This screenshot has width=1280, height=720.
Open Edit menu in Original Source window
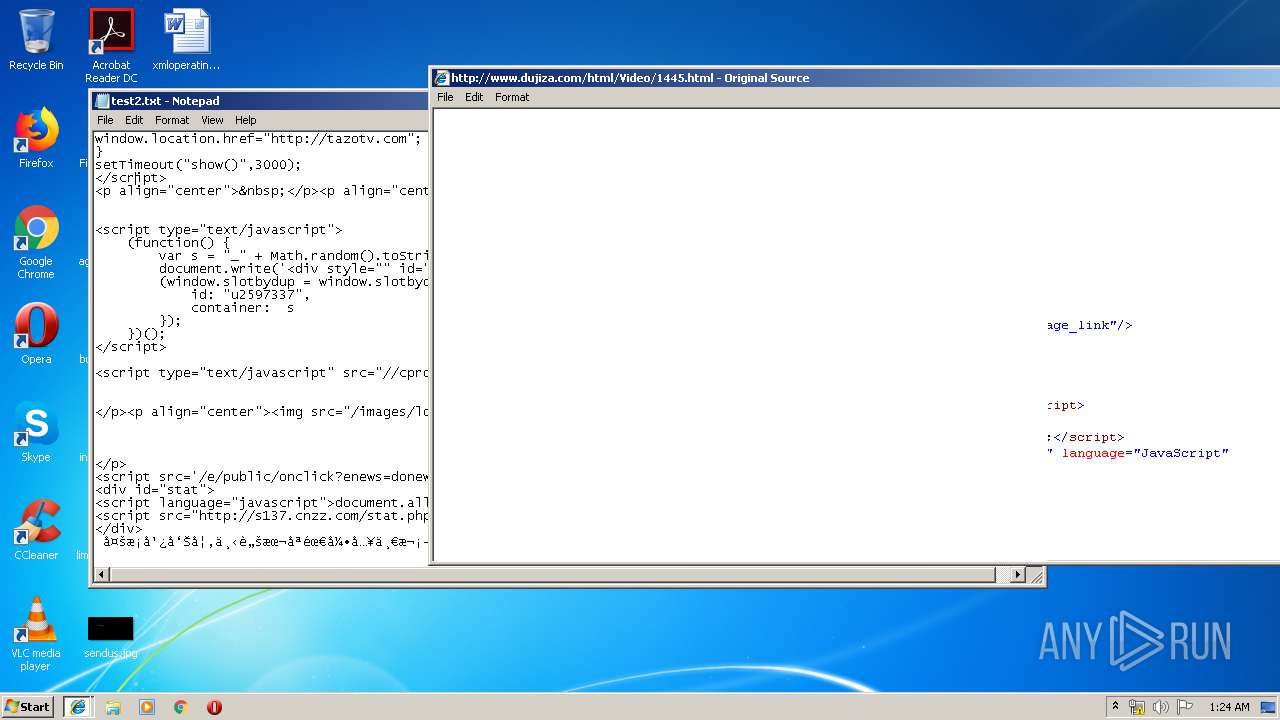[x=474, y=97]
